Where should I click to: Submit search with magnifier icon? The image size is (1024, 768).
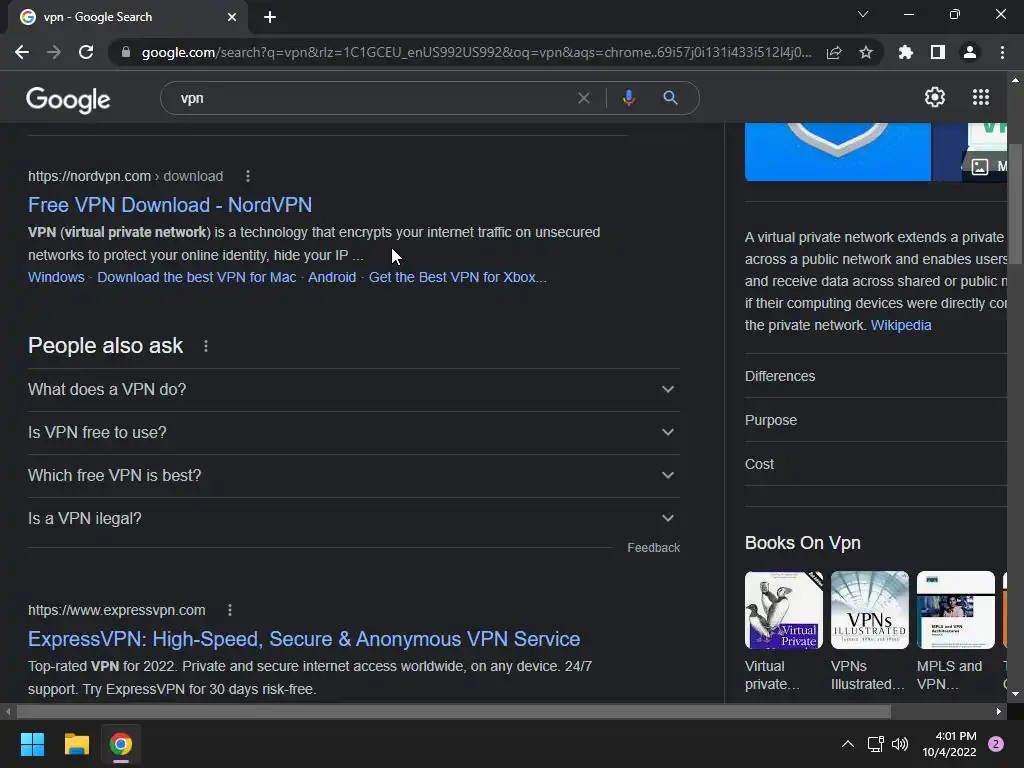670,98
